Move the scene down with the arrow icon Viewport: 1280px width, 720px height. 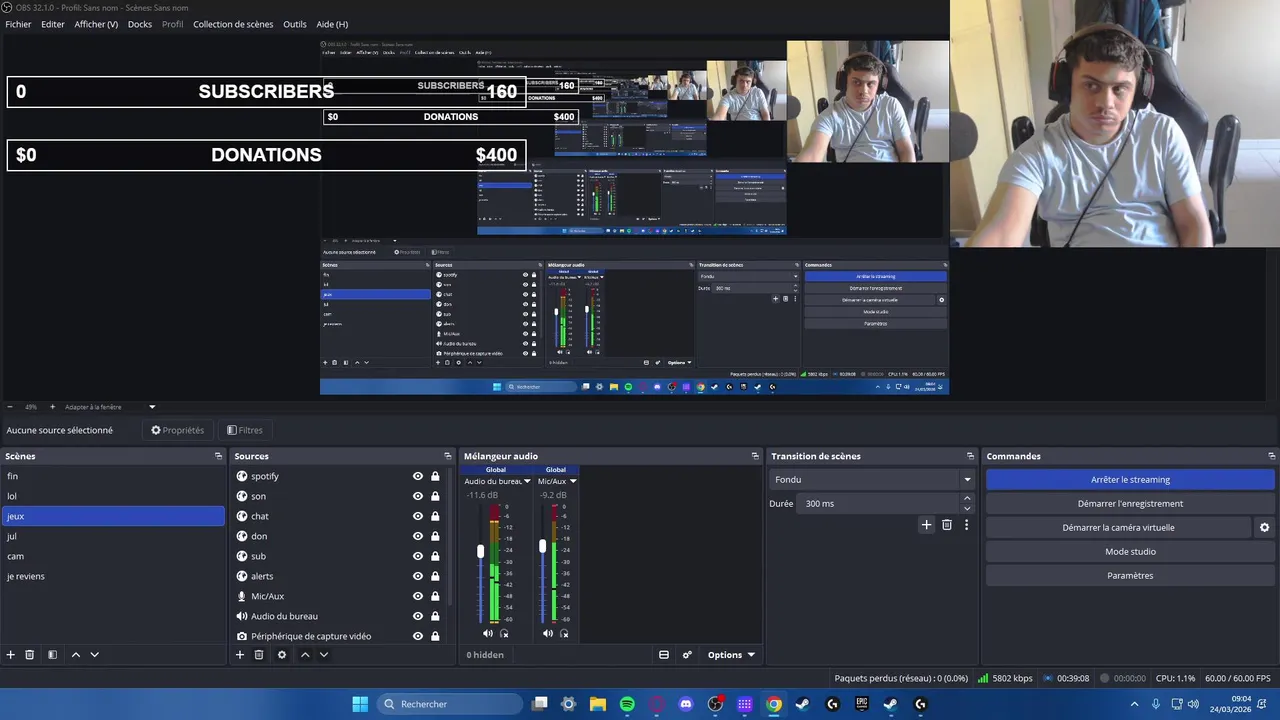click(95, 655)
